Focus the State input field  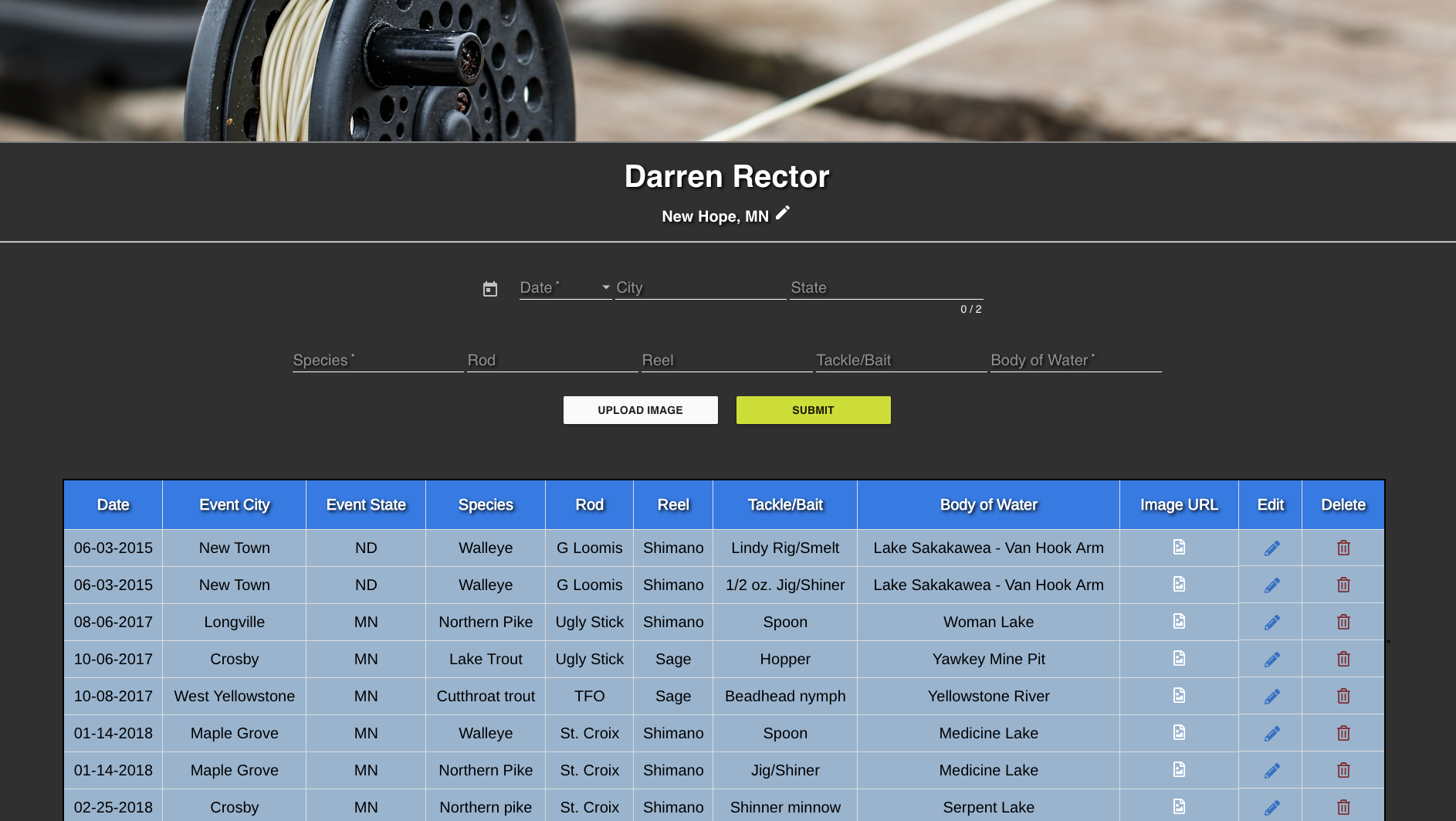[x=886, y=287]
